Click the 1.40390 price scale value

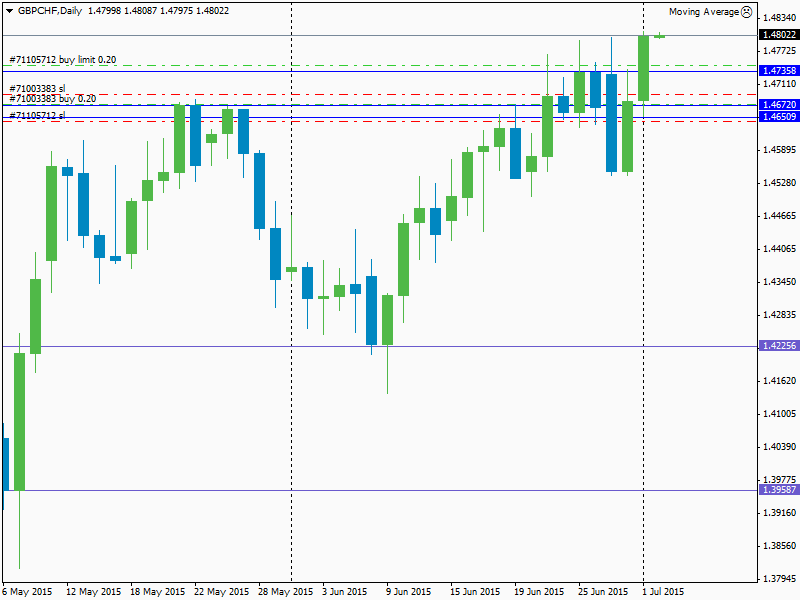[779, 447]
